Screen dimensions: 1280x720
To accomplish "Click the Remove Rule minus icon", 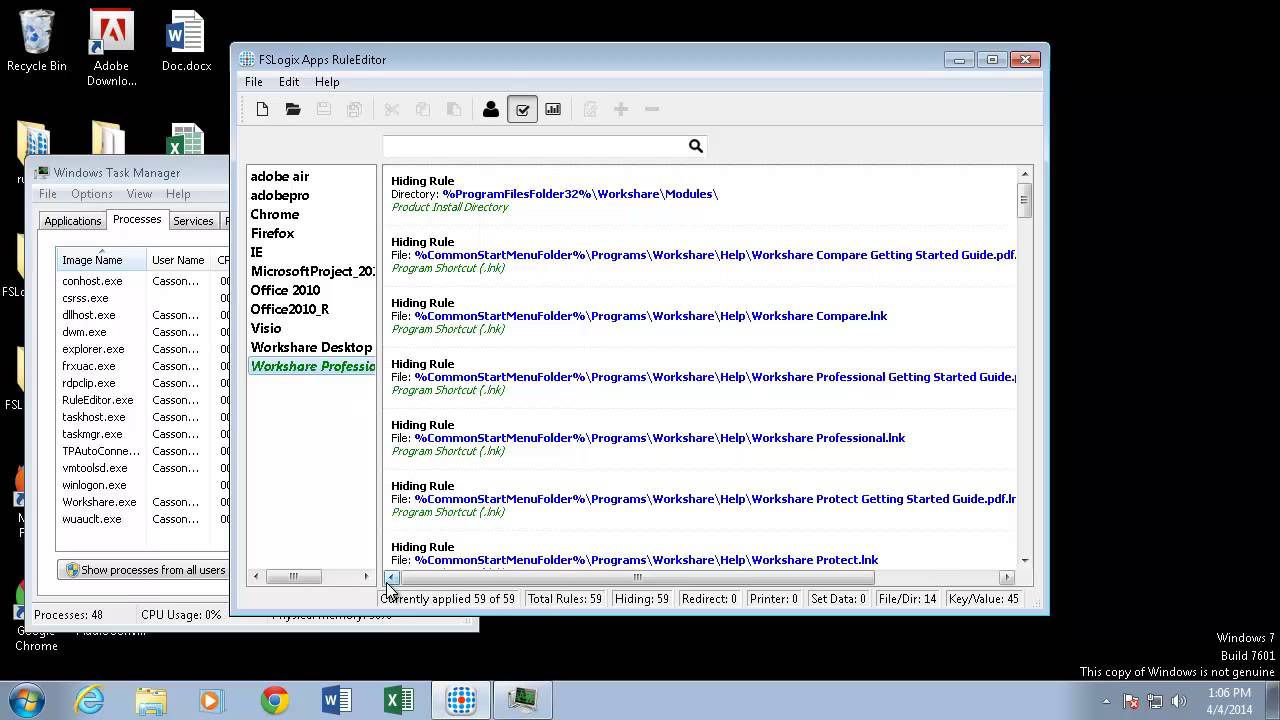I will click(x=652, y=109).
